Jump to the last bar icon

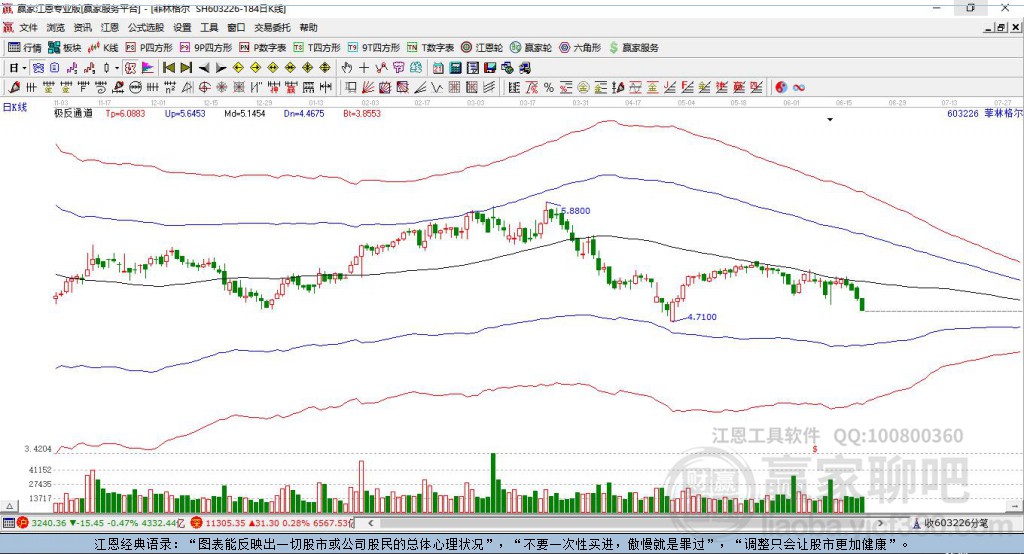click(186, 68)
